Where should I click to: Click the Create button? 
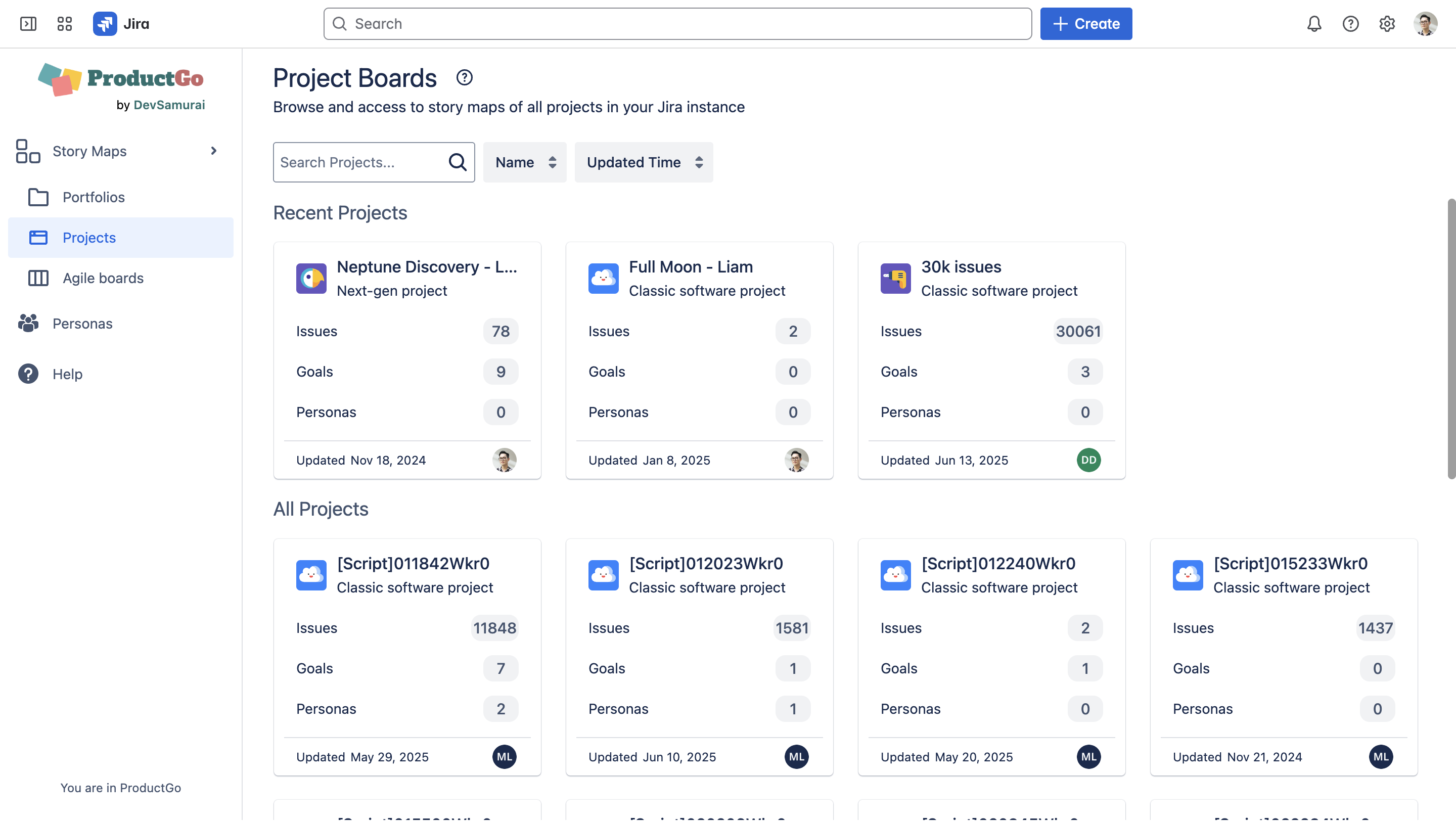pyautogui.click(x=1086, y=24)
